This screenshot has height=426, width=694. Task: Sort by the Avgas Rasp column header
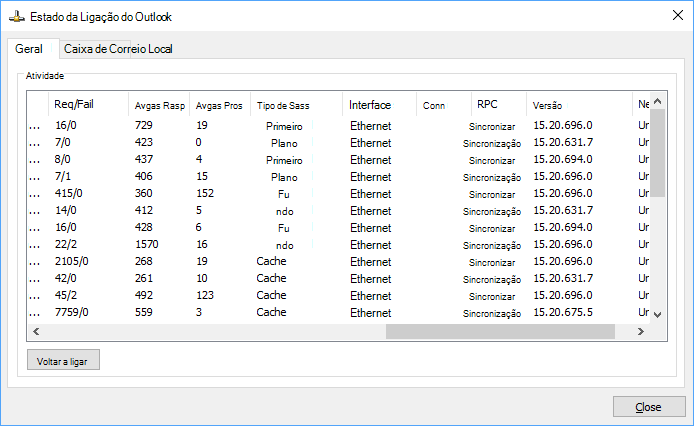tap(159, 105)
